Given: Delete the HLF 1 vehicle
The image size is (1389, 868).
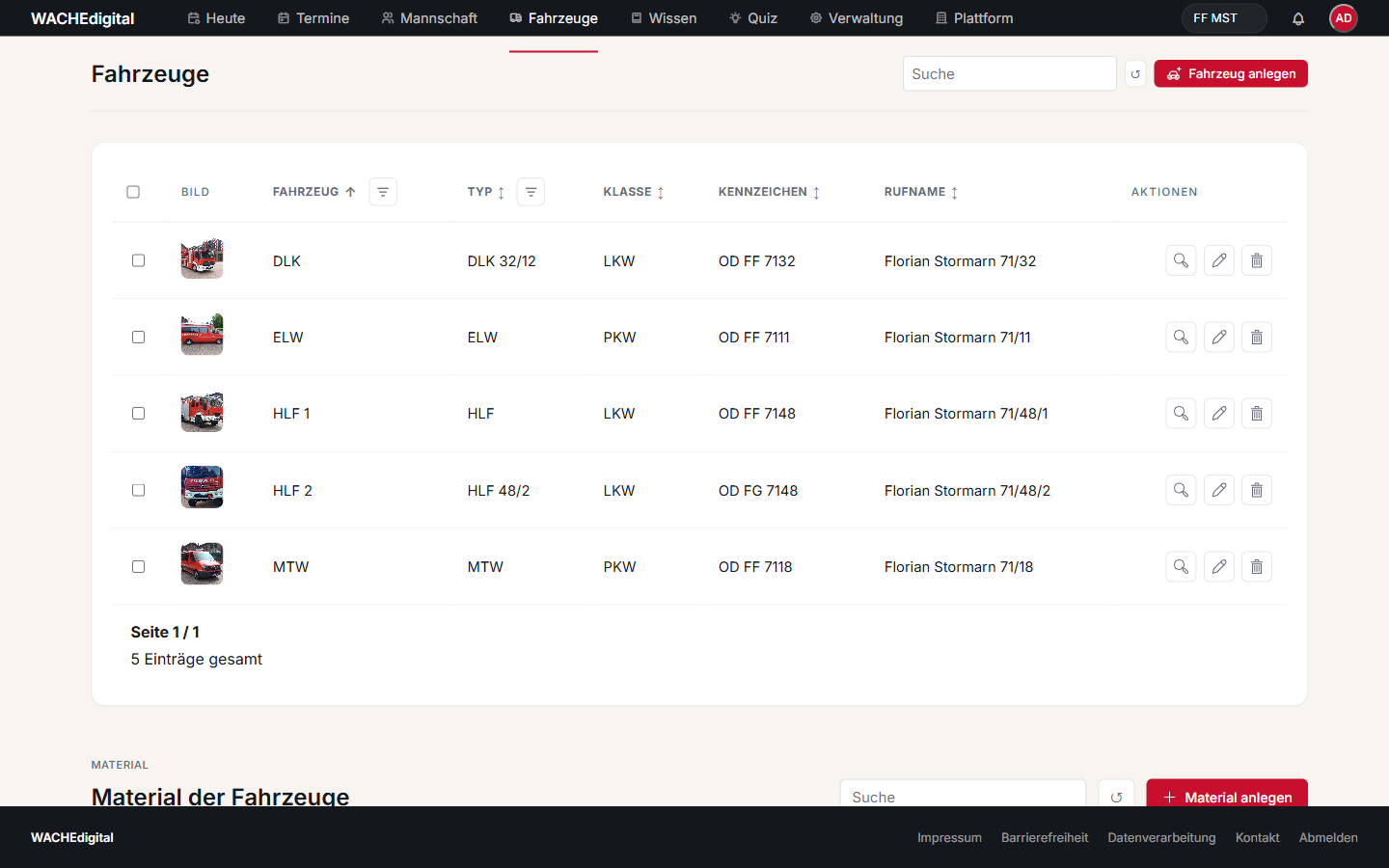Looking at the screenshot, I should pos(1257,413).
